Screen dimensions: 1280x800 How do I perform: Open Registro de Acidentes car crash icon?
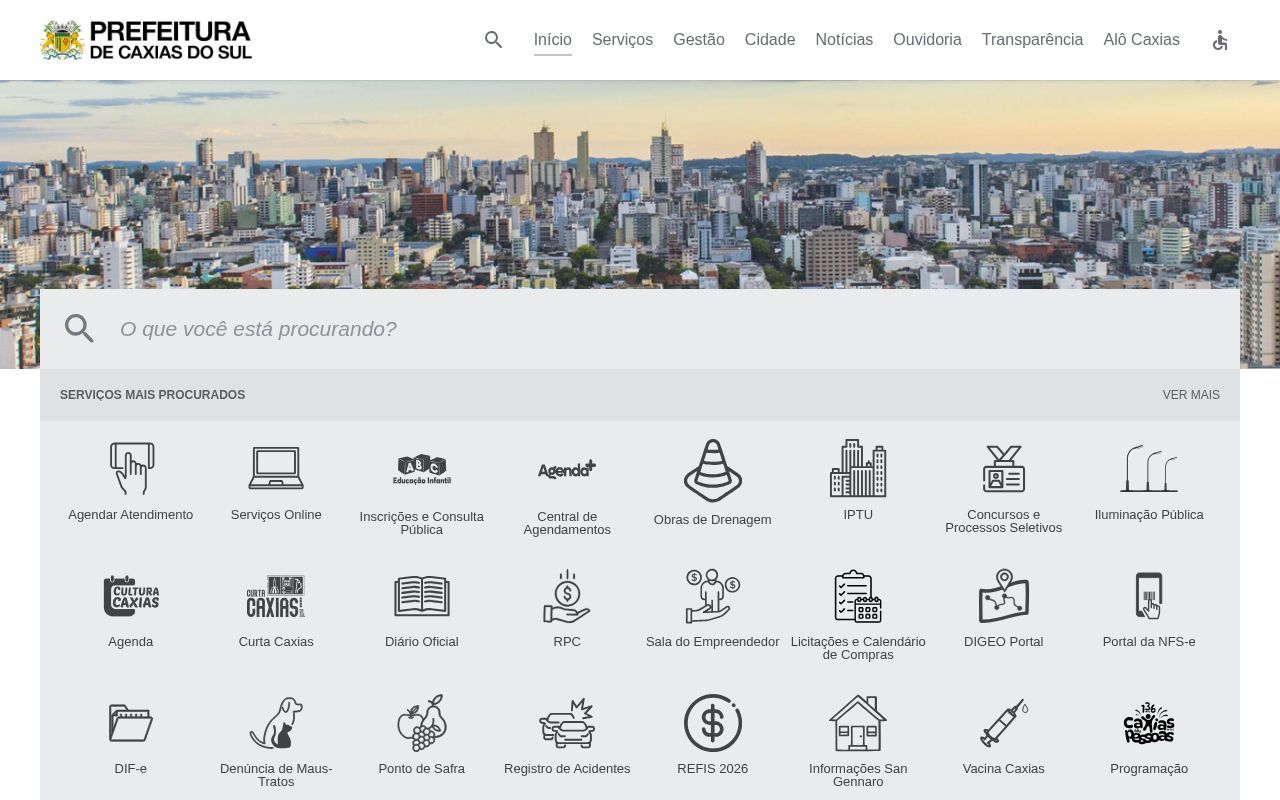(567, 723)
